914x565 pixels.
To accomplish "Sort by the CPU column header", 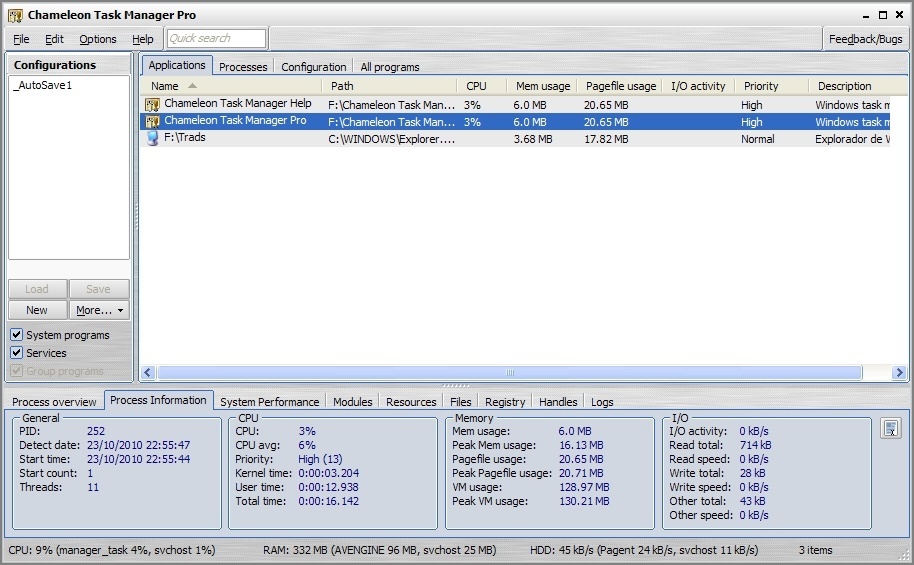I will [x=481, y=86].
